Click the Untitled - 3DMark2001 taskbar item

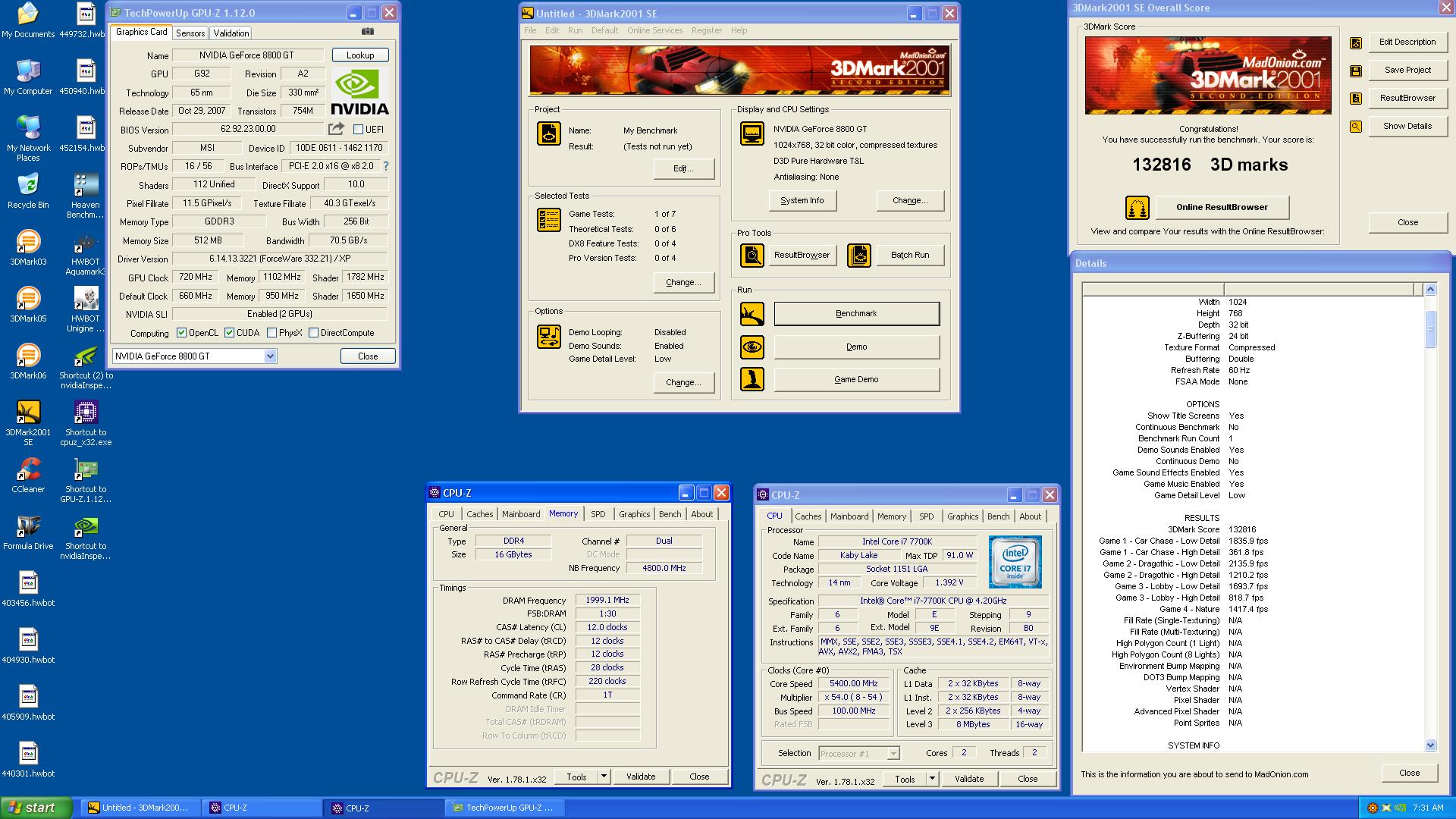pyautogui.click(x=140, y=808)
